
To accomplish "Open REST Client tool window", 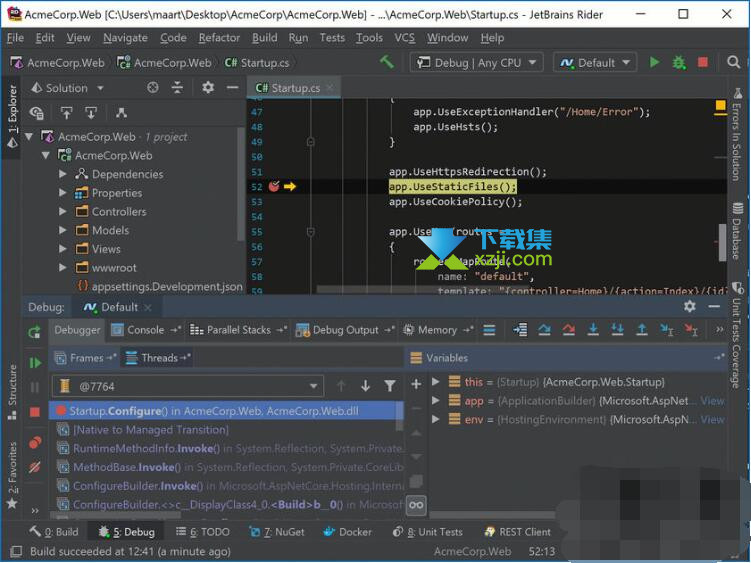I will click(518, 532).
